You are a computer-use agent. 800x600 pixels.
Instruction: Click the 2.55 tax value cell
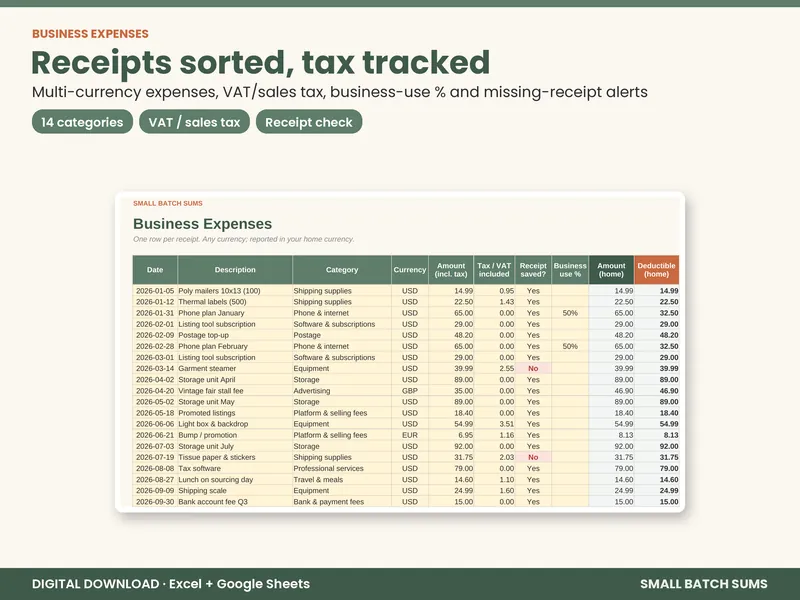(x=494, y=368)
